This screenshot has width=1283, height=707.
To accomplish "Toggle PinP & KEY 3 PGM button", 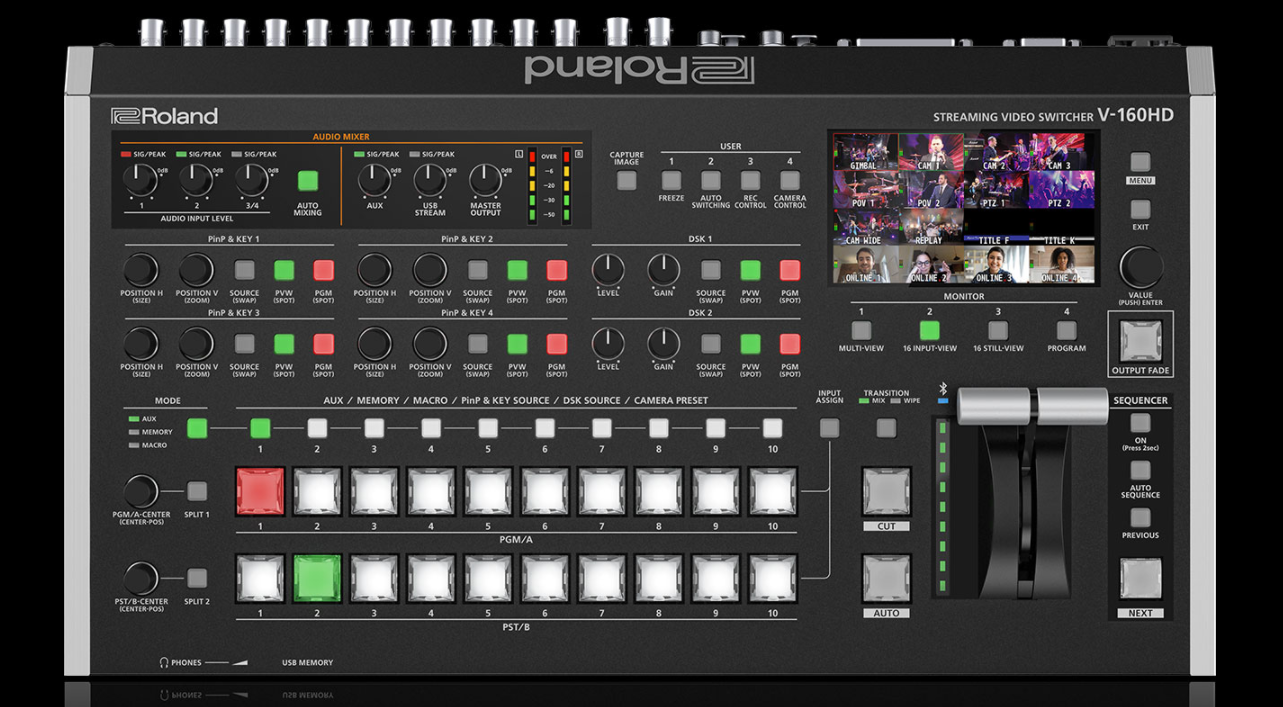I will coord(323,344).
